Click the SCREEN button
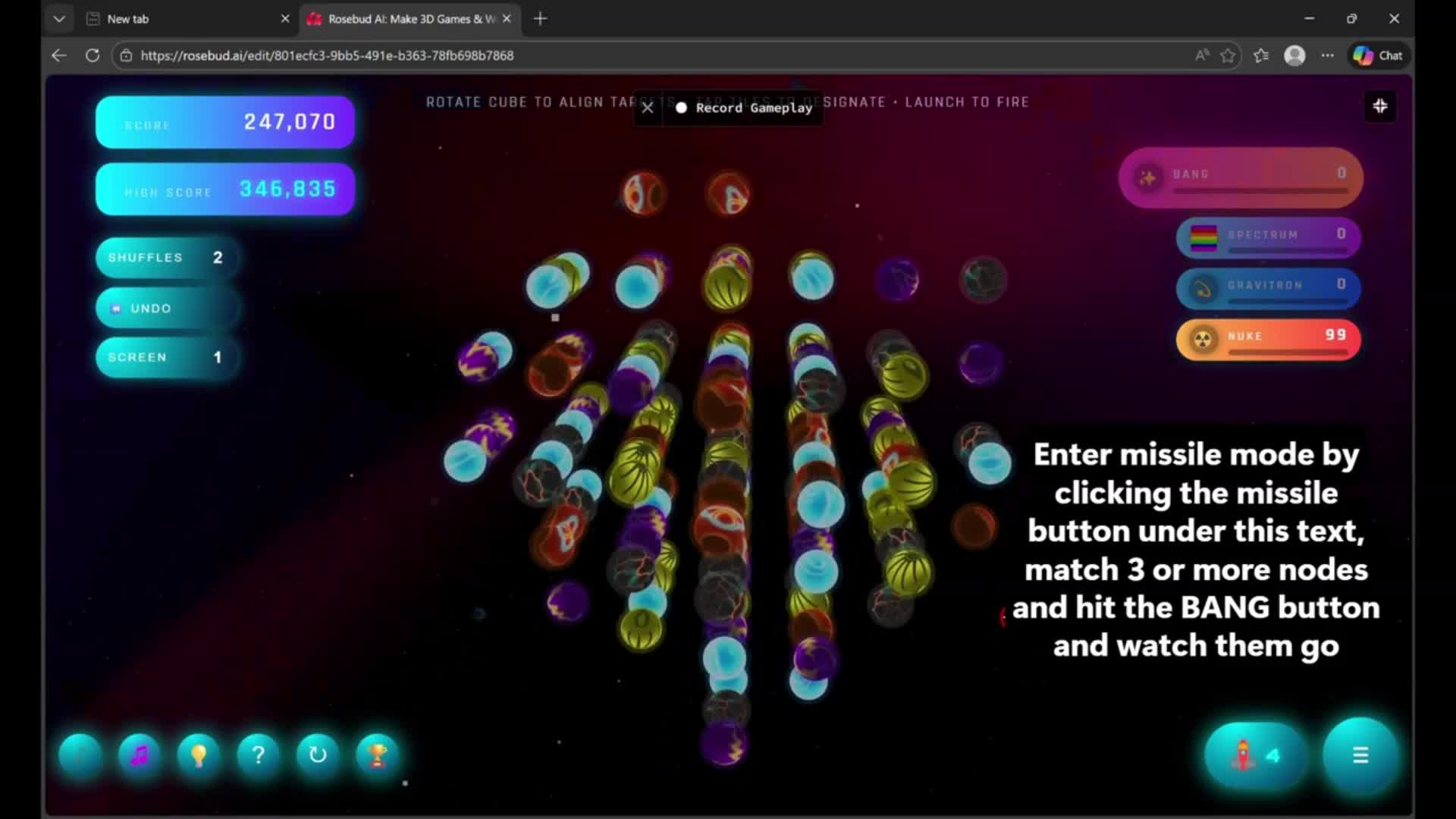Image resolution: width=1456 pixels, height=819 pixels. [x=167, y=357]
